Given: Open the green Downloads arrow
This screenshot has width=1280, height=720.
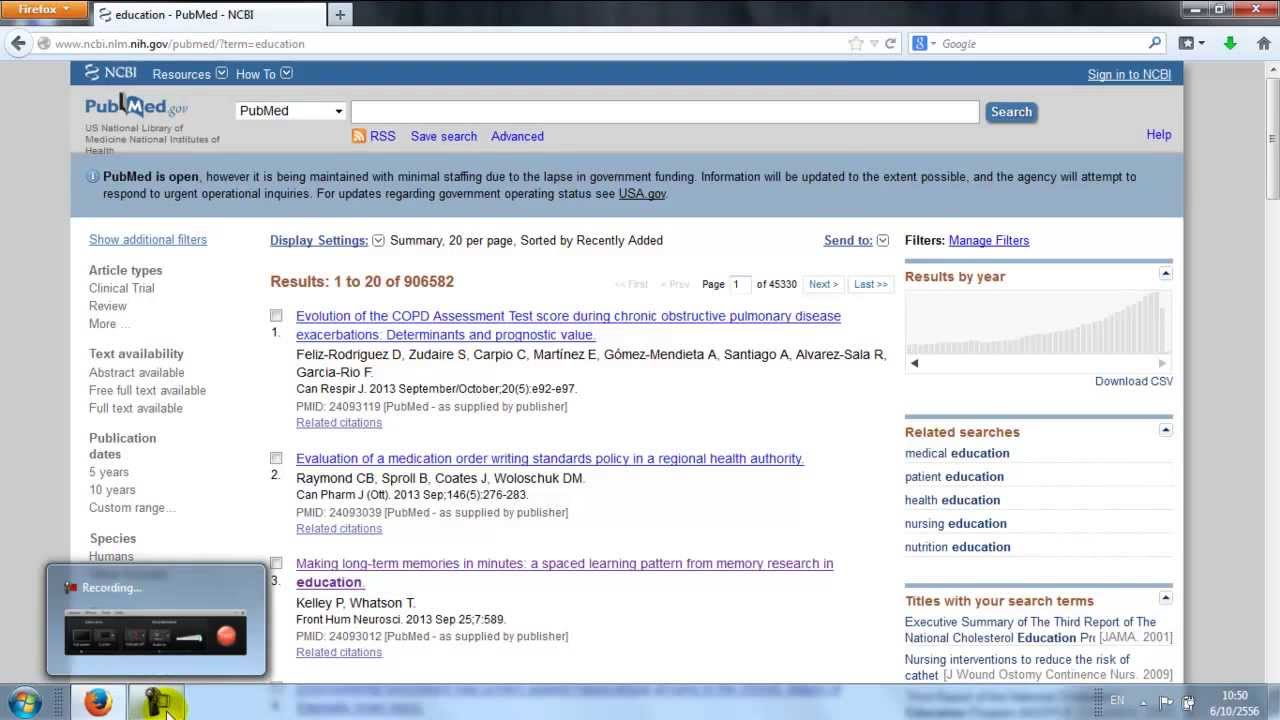Looking at the screenshot, I should click(1230, 43).
